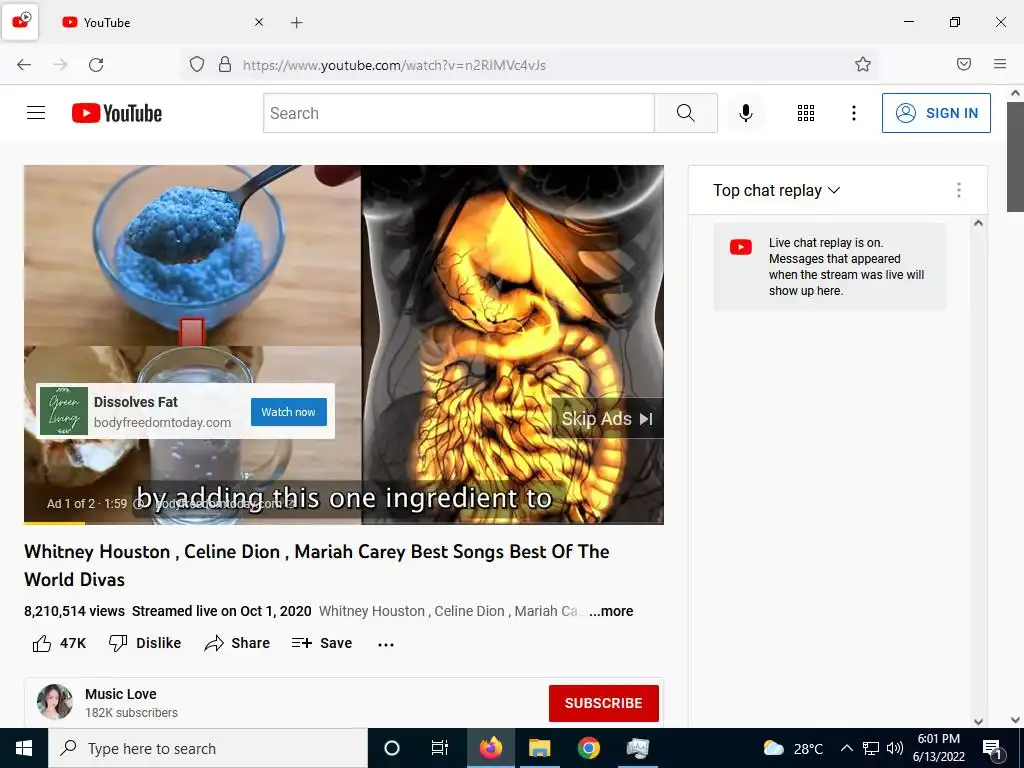Show site security padlock info
This screenshot has width=1024, height=768.
[x=225, y=64]
